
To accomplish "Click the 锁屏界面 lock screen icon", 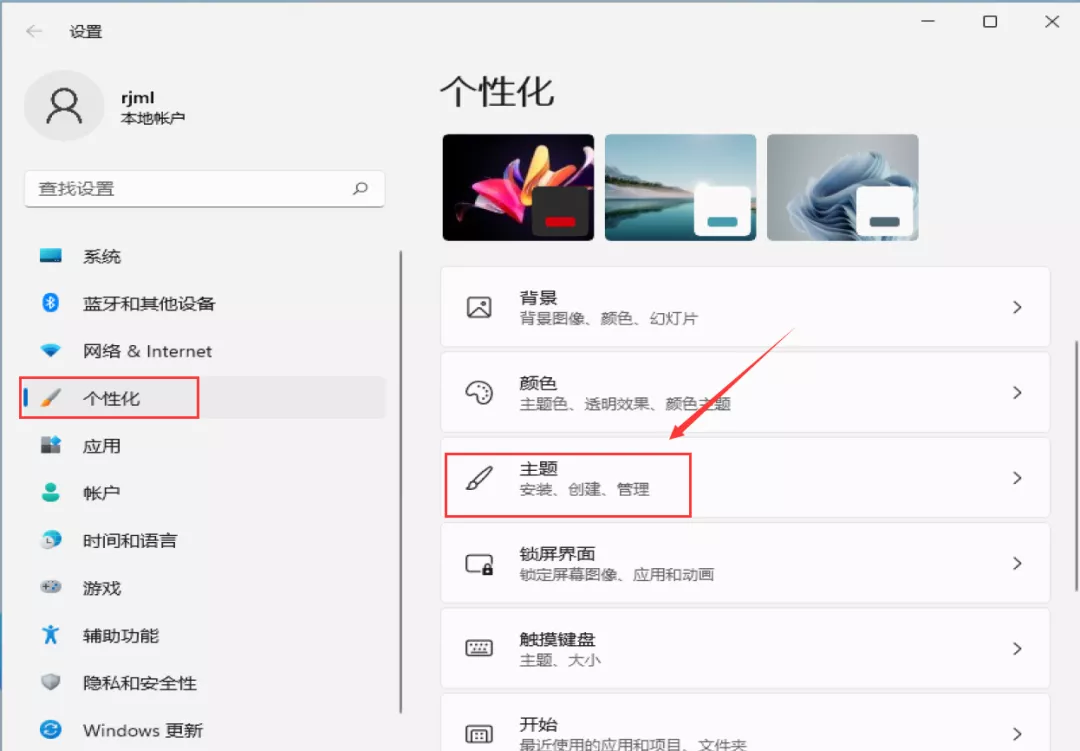I will (x=479, y=564).
